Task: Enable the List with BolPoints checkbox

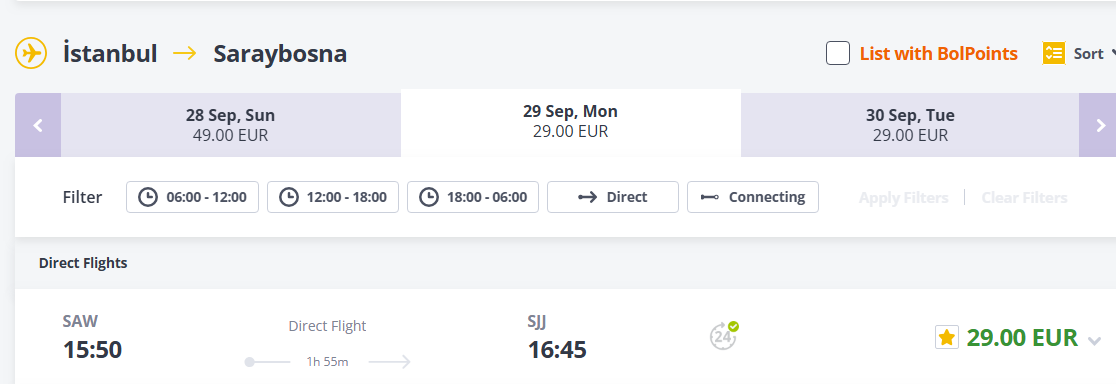Action: tap(838, 53)
